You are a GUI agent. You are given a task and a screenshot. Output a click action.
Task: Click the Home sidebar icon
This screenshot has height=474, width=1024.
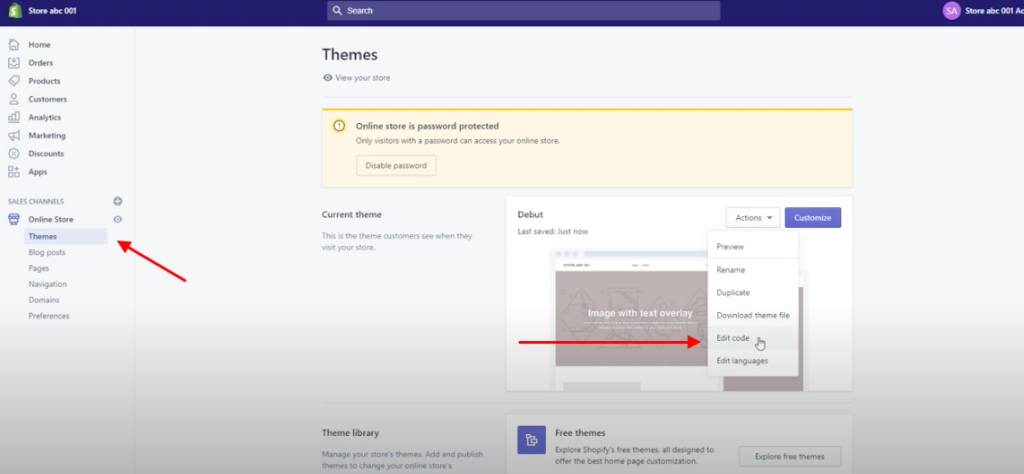click(14, 45)
